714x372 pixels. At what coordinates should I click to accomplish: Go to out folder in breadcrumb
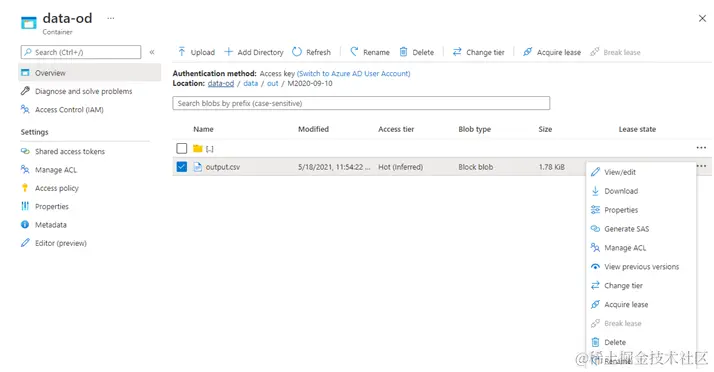(x=272, y=83)
